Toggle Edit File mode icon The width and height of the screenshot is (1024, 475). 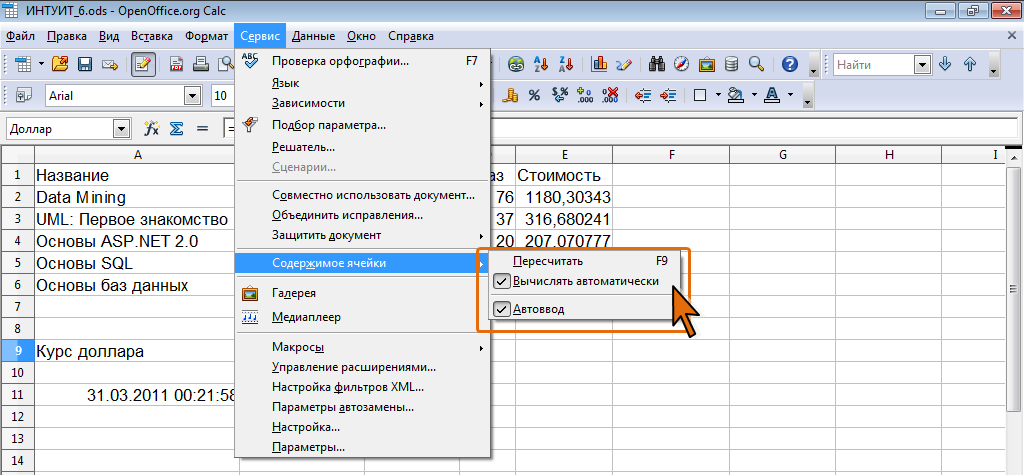pos(143,64)
